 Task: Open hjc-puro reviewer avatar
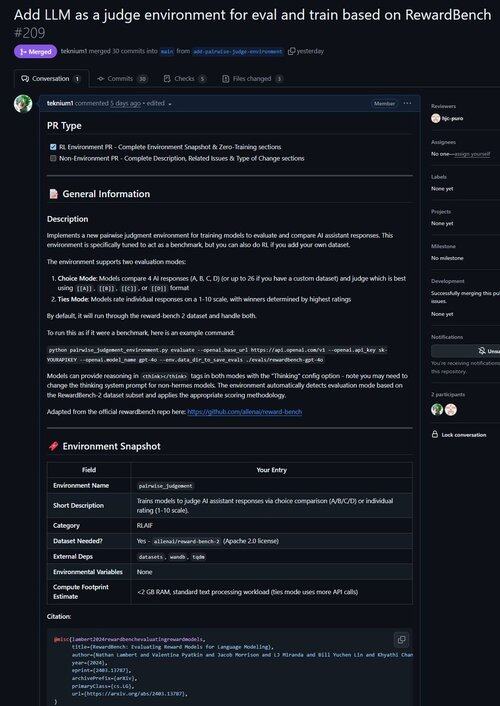click(436, 118)
